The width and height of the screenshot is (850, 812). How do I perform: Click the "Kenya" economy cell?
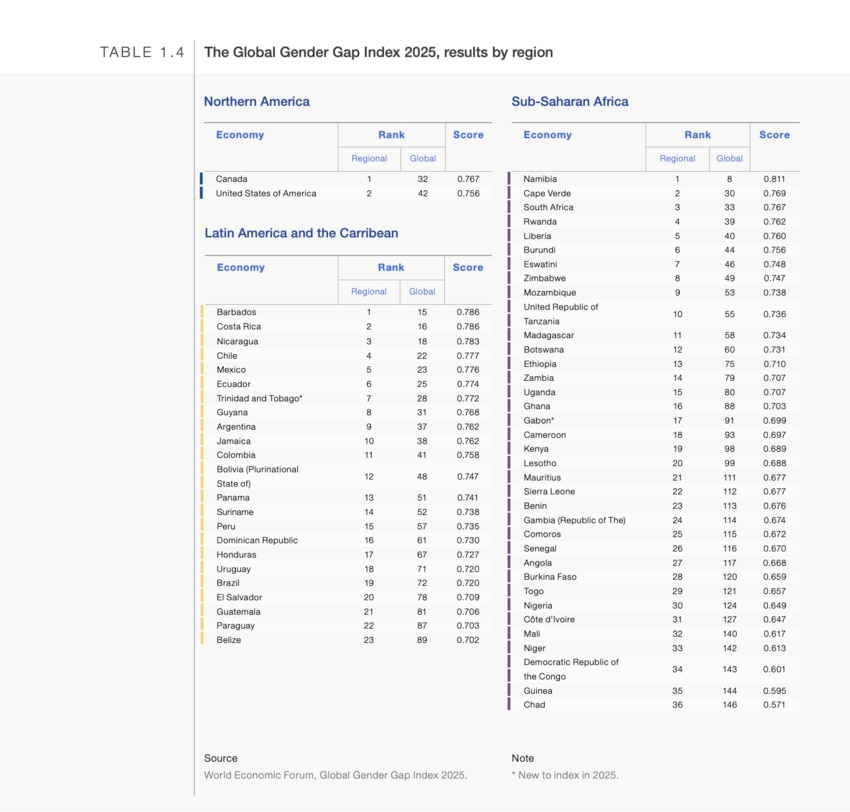pyautogui.click(x=536, y=449)
